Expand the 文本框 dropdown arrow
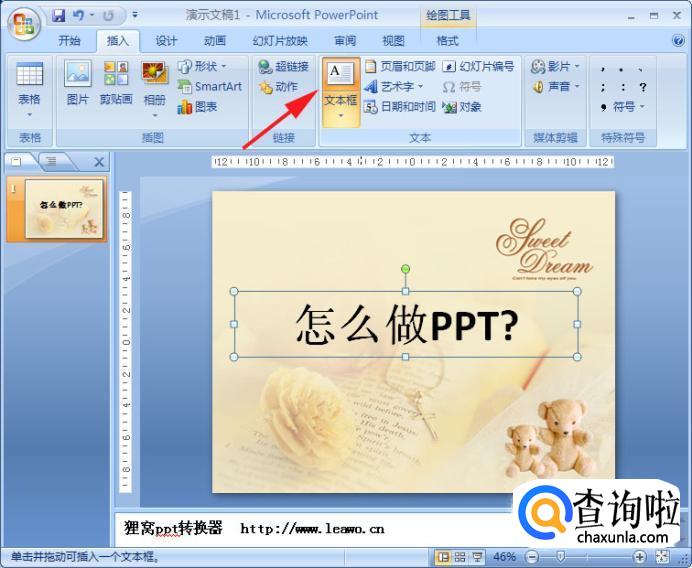The width and height of the screenshot is (692, 568). pyautogui.click(x=341, y=117)
